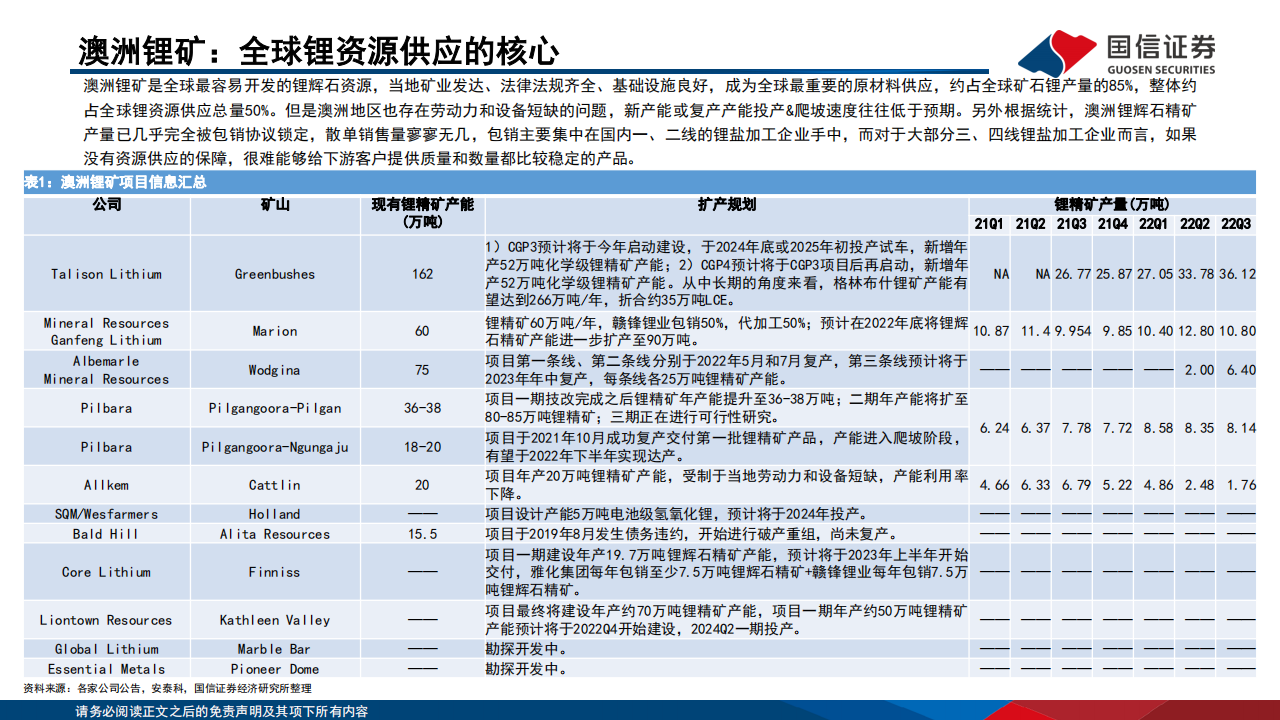Screen dimensions: 1280x720
Task: Select the Pilgangoora-Pilgan mine cell
Action: click(274, 408)
